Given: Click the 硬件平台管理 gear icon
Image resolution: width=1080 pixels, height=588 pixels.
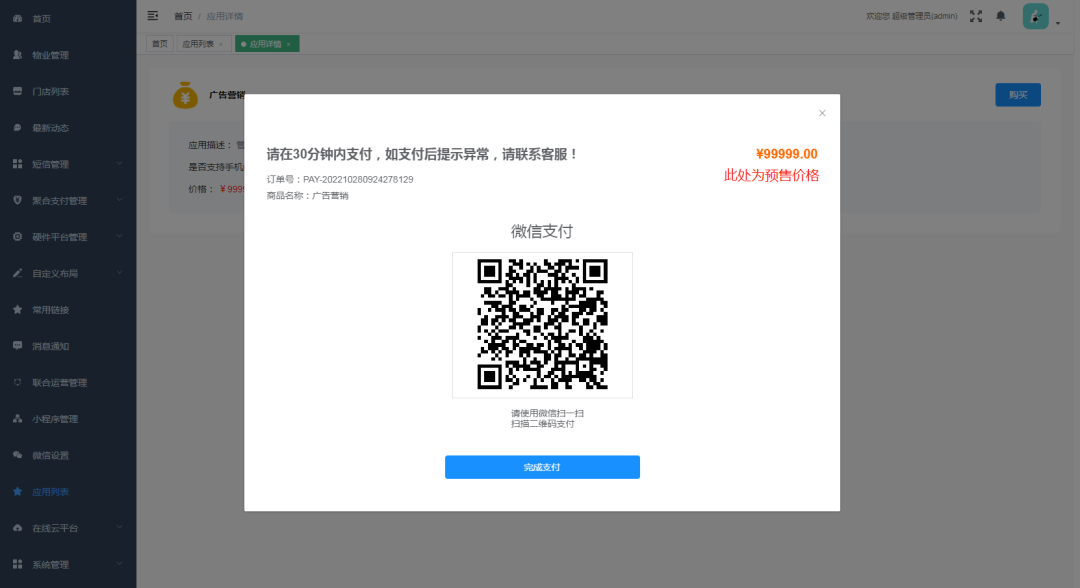Looking at the screenshot, I should point(17,237).
